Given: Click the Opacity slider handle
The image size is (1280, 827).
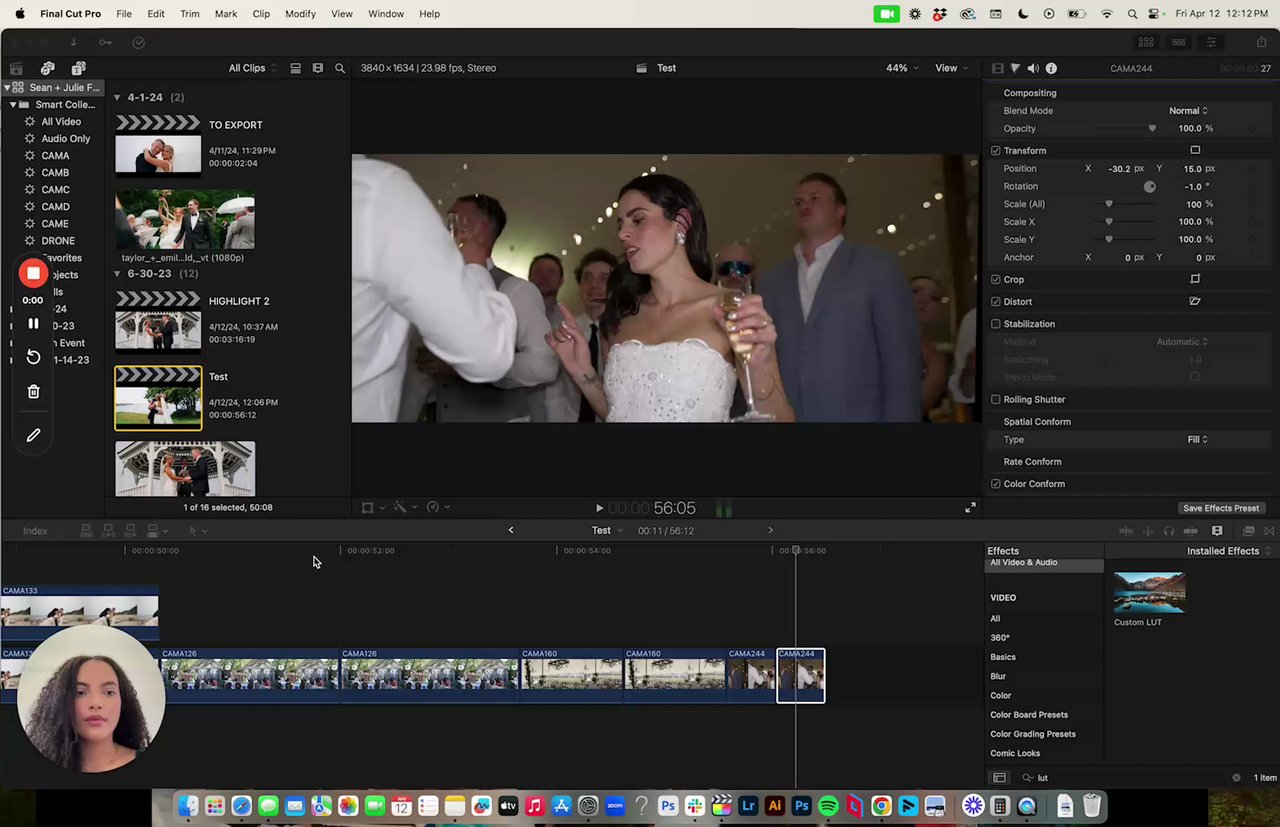Looking at the screenshot, I should pos(1152,129).
